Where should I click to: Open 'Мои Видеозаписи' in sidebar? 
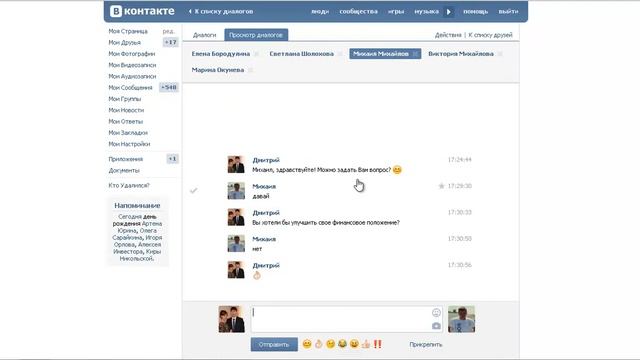point(132,65)
